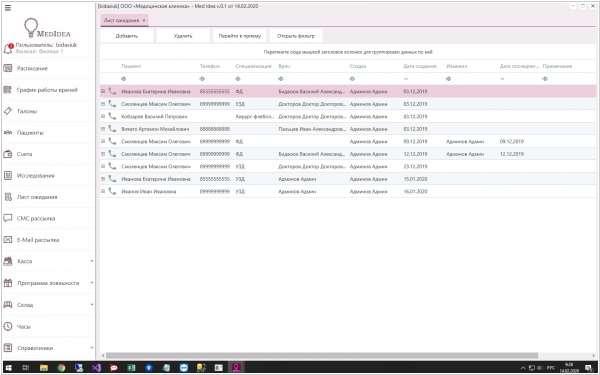Open Windows Start menu
The image size is (600, 375).
click(x=8, y=368)
